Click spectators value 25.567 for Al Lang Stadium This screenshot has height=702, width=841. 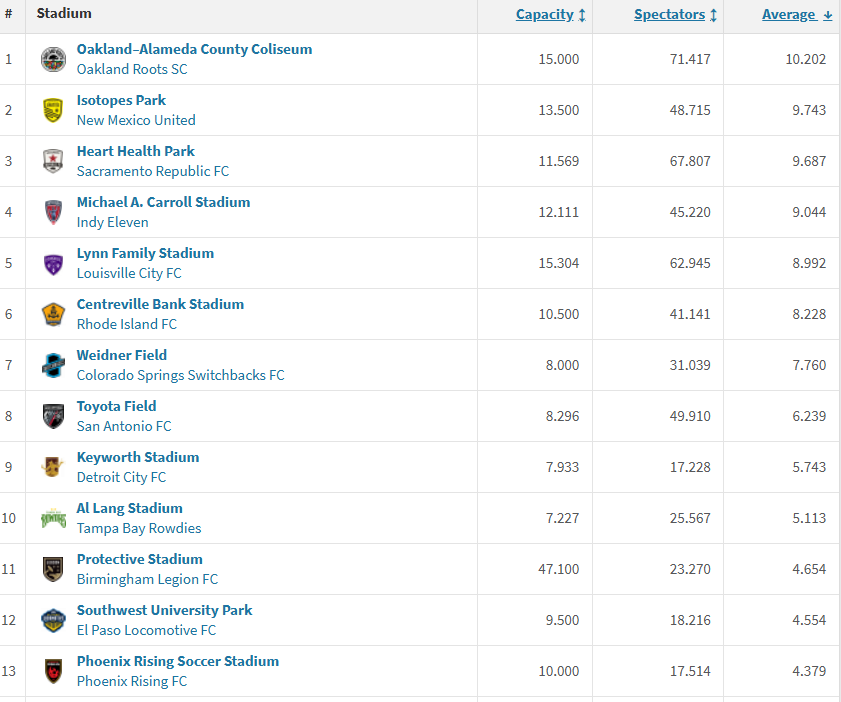click(x=690, y=519)
